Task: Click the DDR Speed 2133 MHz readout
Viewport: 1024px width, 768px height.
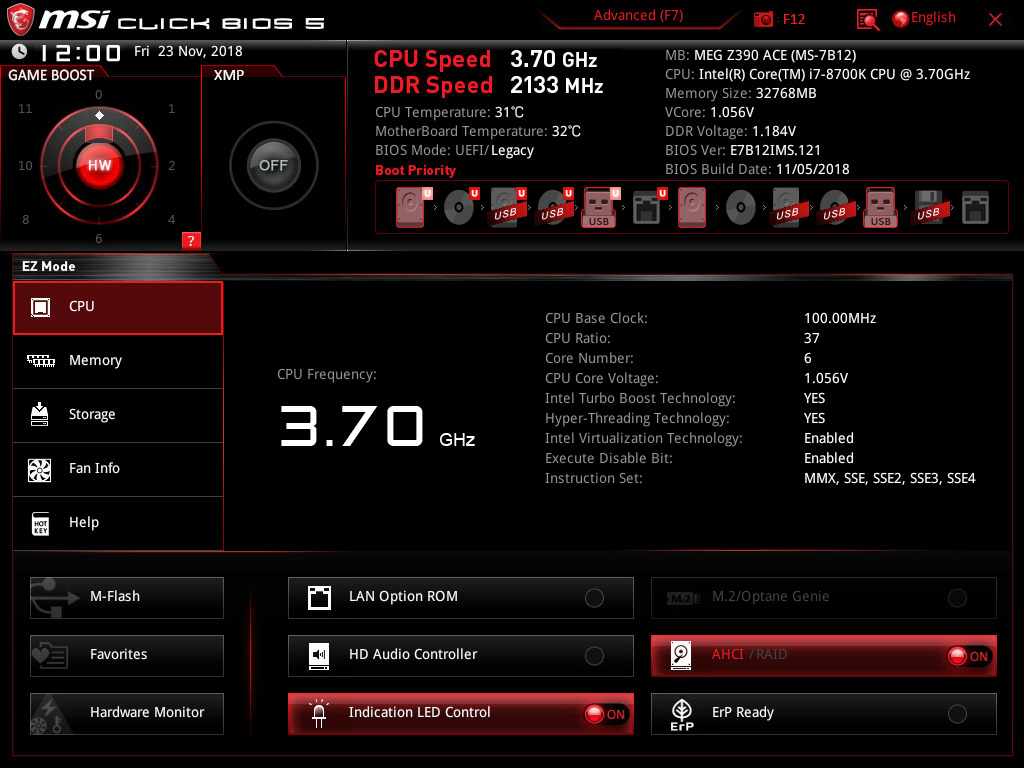Action: pyautogui.click(x=488, y=86)
